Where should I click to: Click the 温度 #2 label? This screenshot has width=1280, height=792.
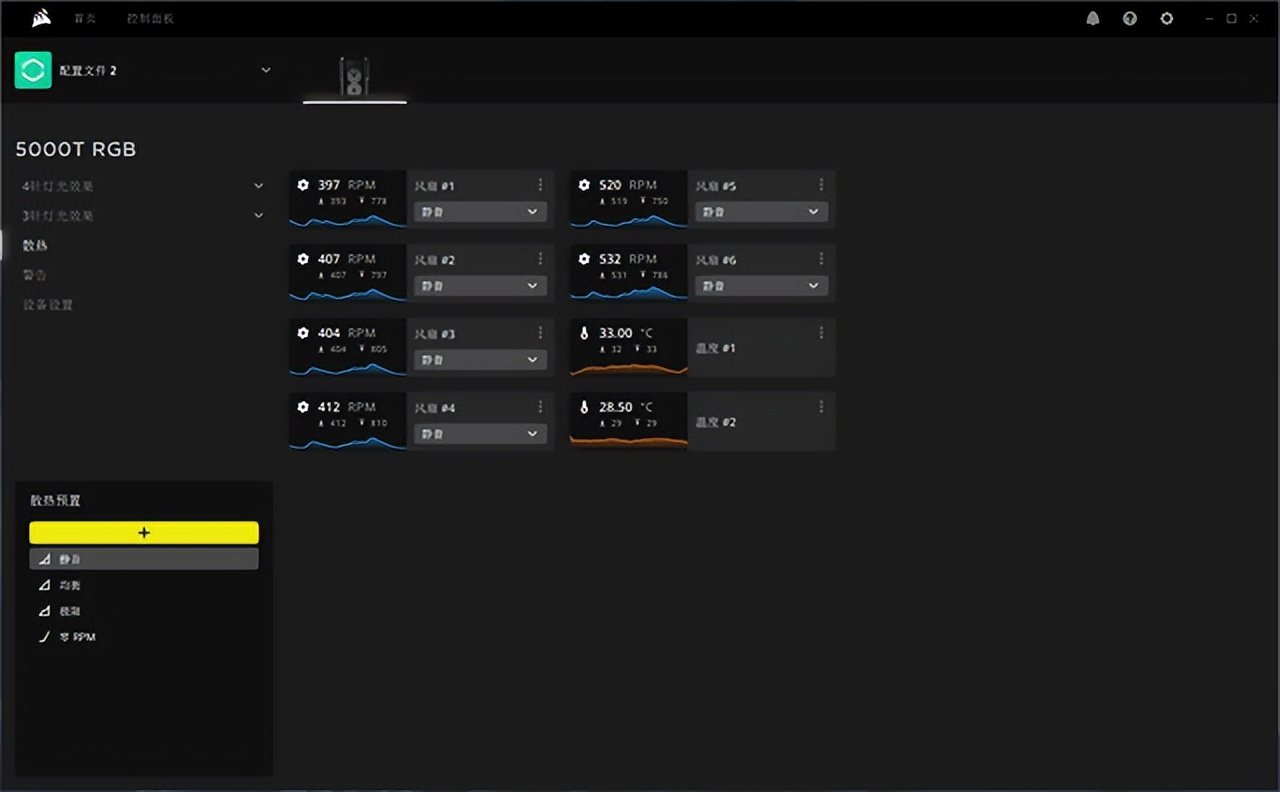[716, 422]
